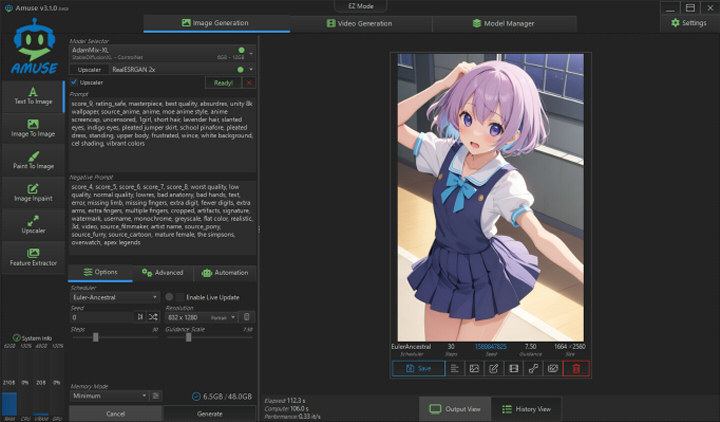
Task: Open Settings gear at top right
Action: point(689,23)
